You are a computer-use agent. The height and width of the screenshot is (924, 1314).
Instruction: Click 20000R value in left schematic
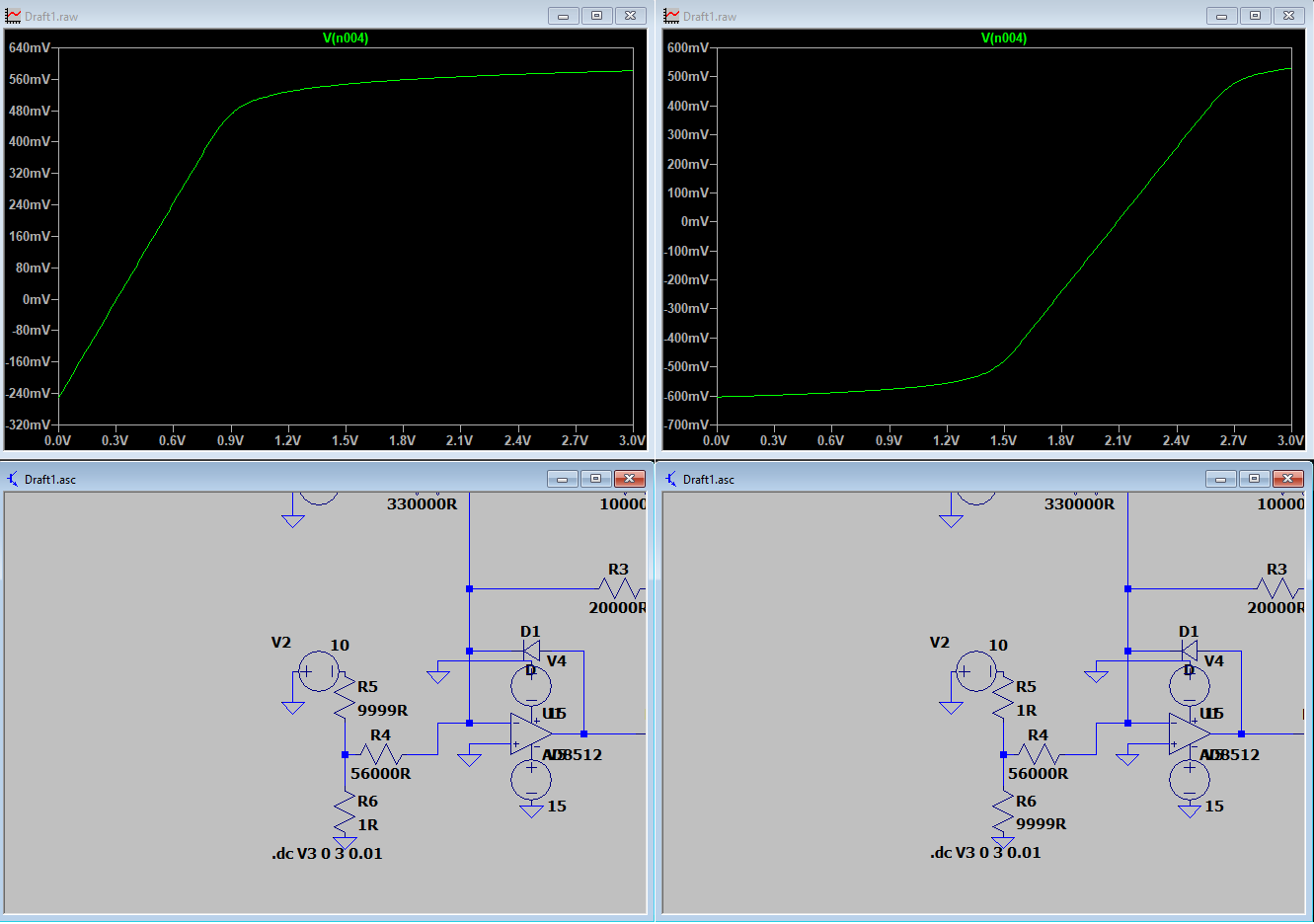(617, 608)
